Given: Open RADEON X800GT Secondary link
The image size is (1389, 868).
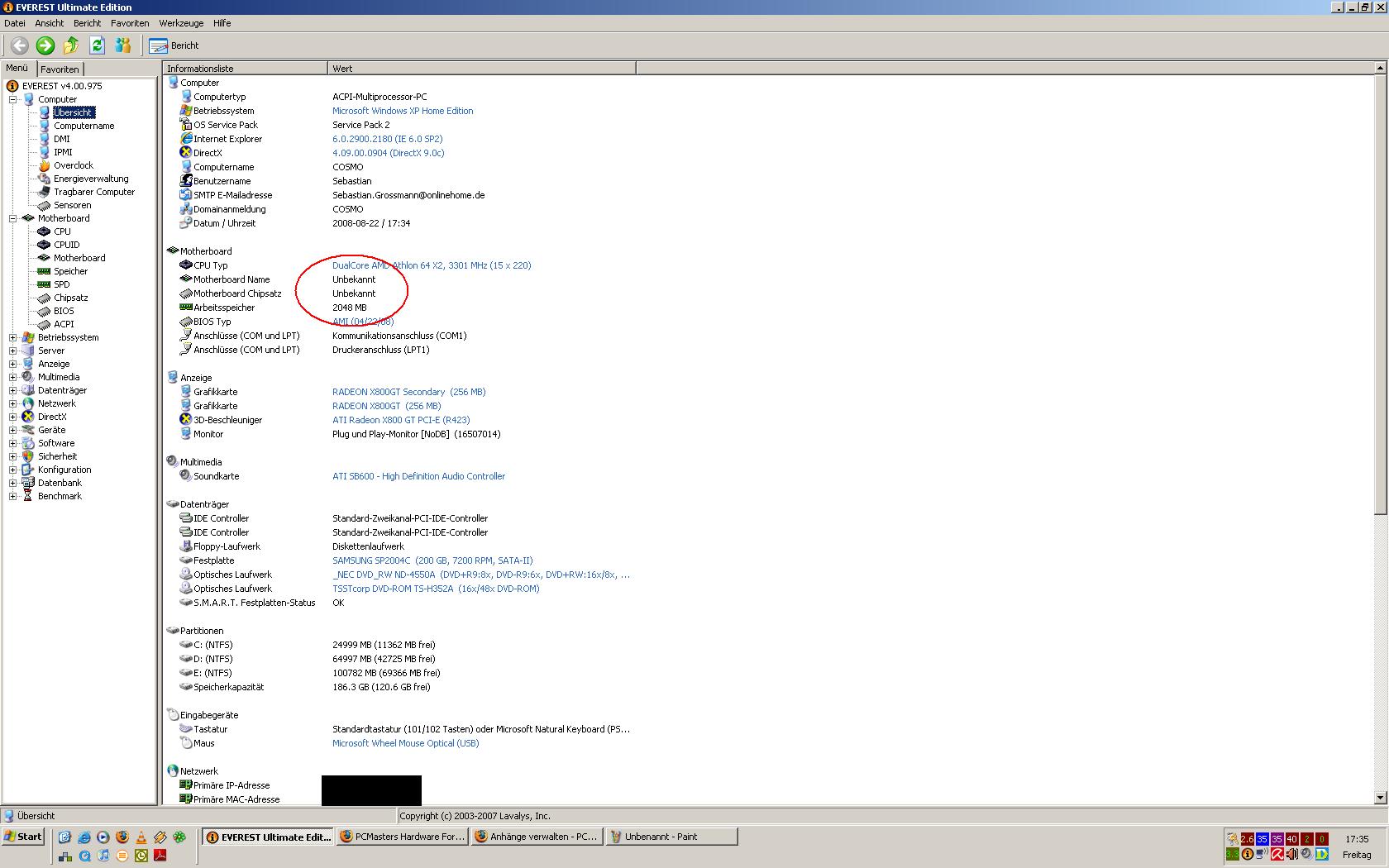Looking at the screenshot, I should click(409, 392).
